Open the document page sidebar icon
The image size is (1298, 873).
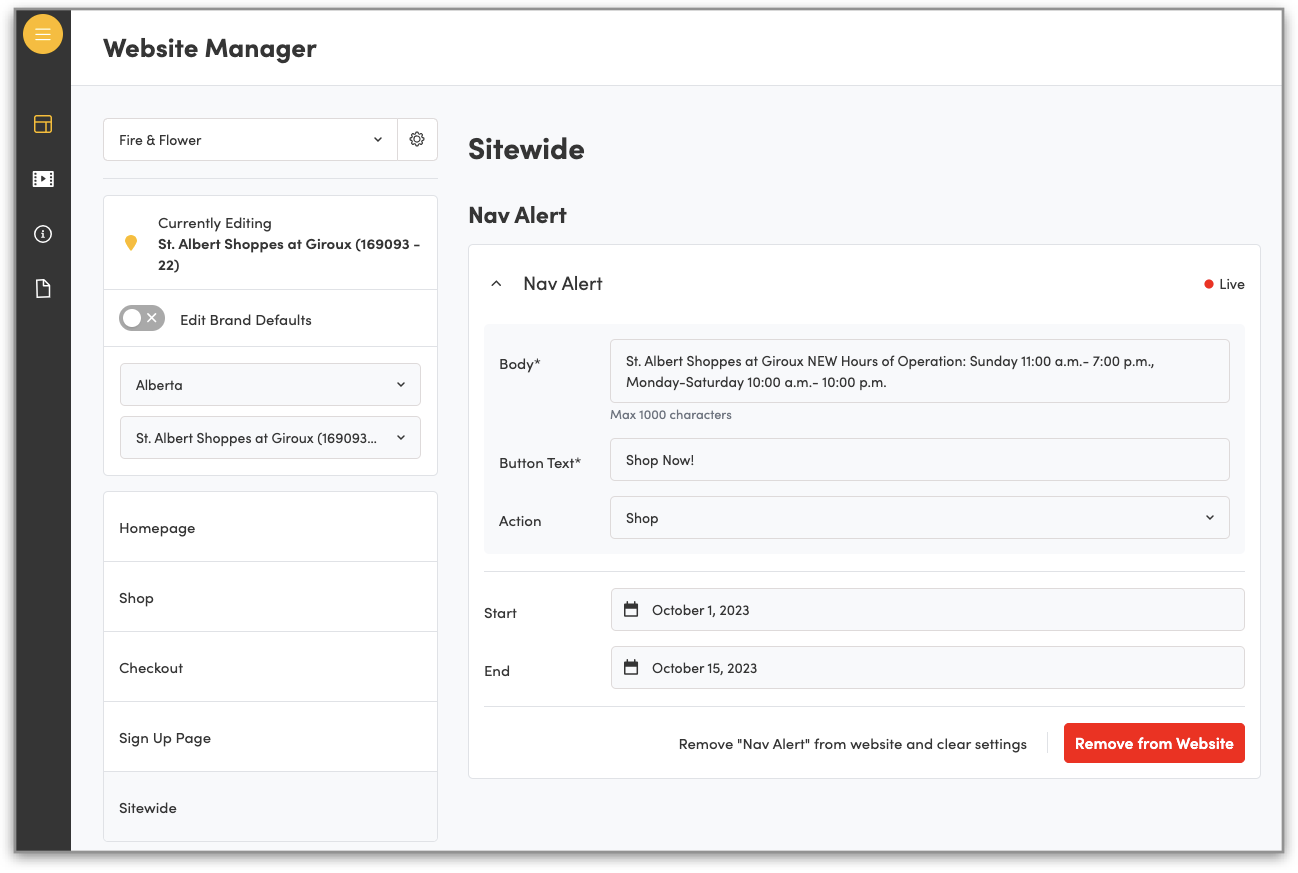point(43,289)
